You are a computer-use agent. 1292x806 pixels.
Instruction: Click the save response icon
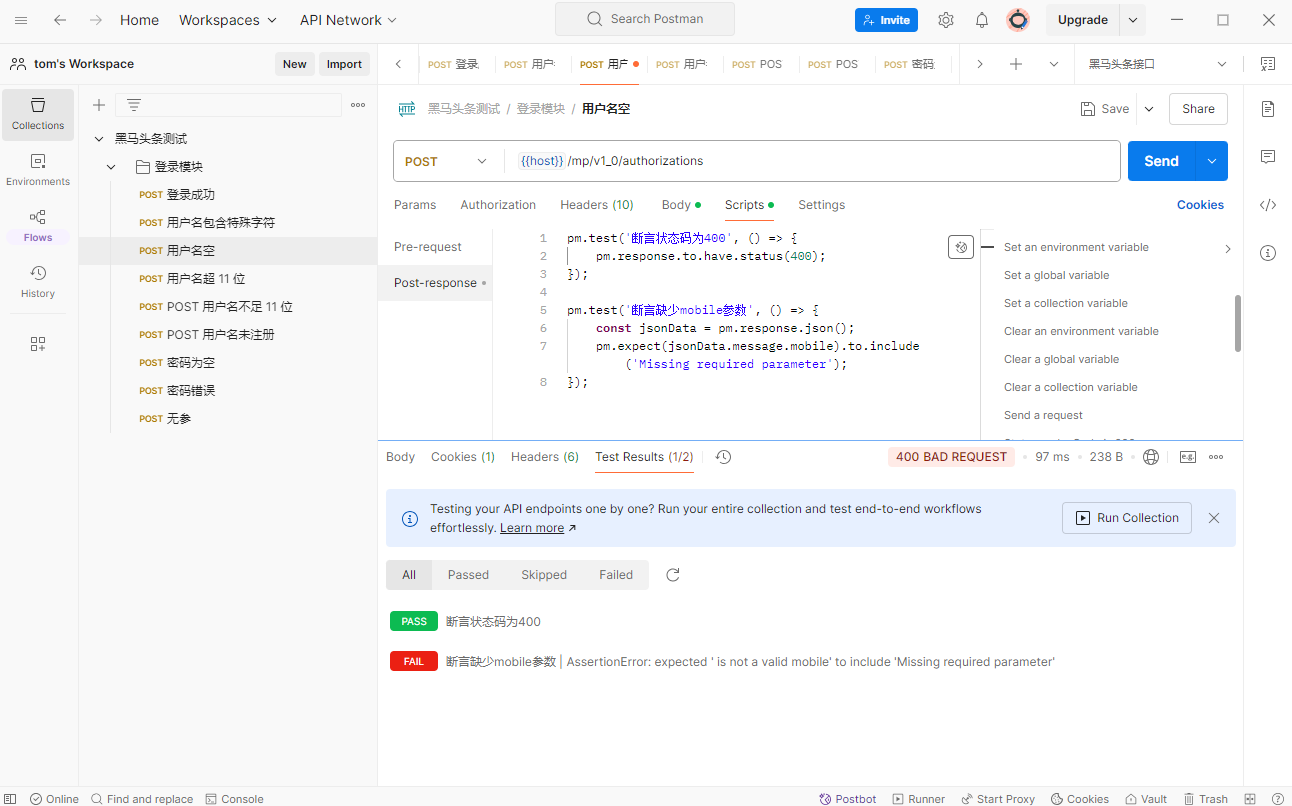coord(1188,457)
